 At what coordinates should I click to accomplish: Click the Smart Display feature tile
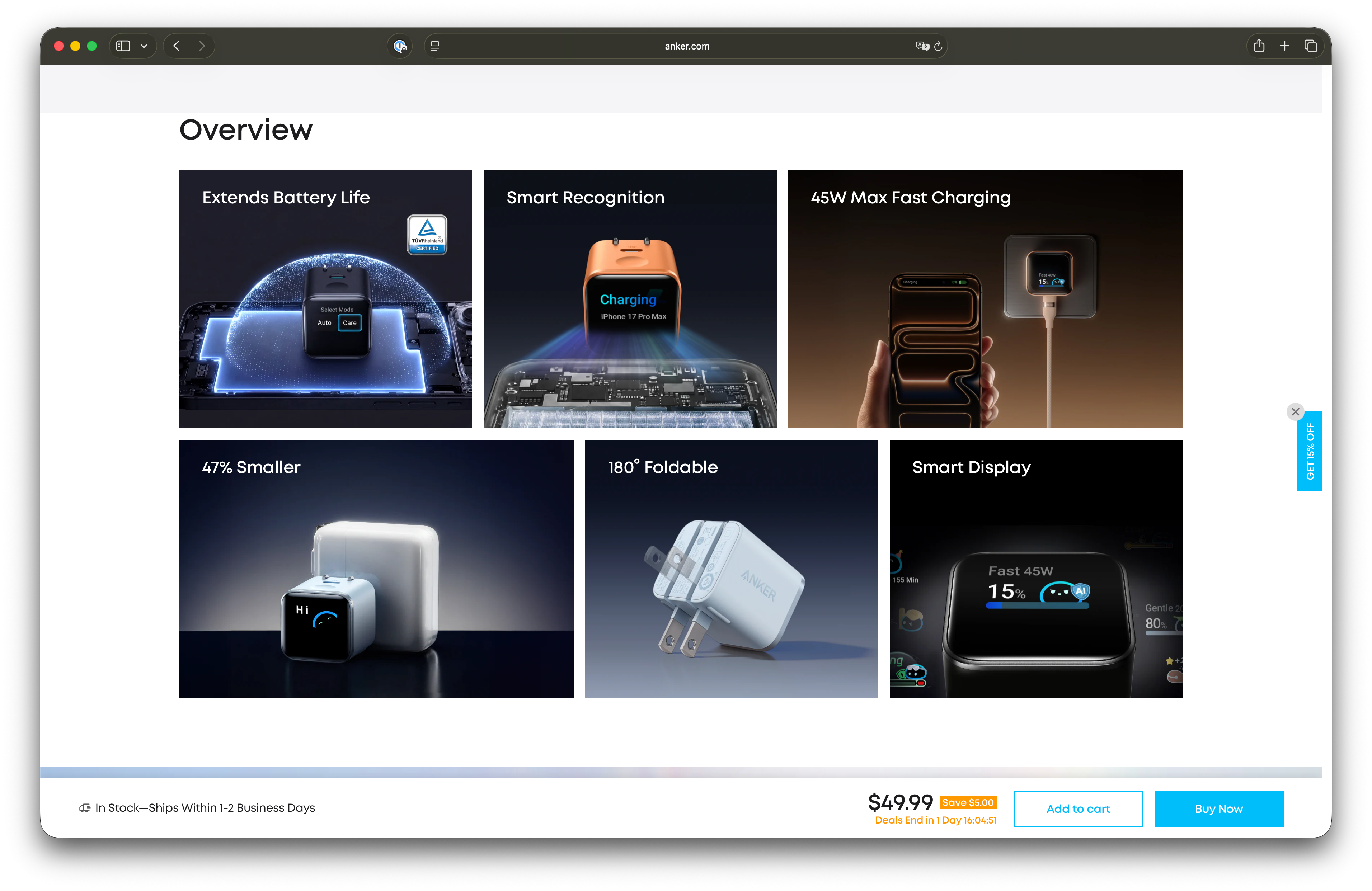tap(1035, 569)
